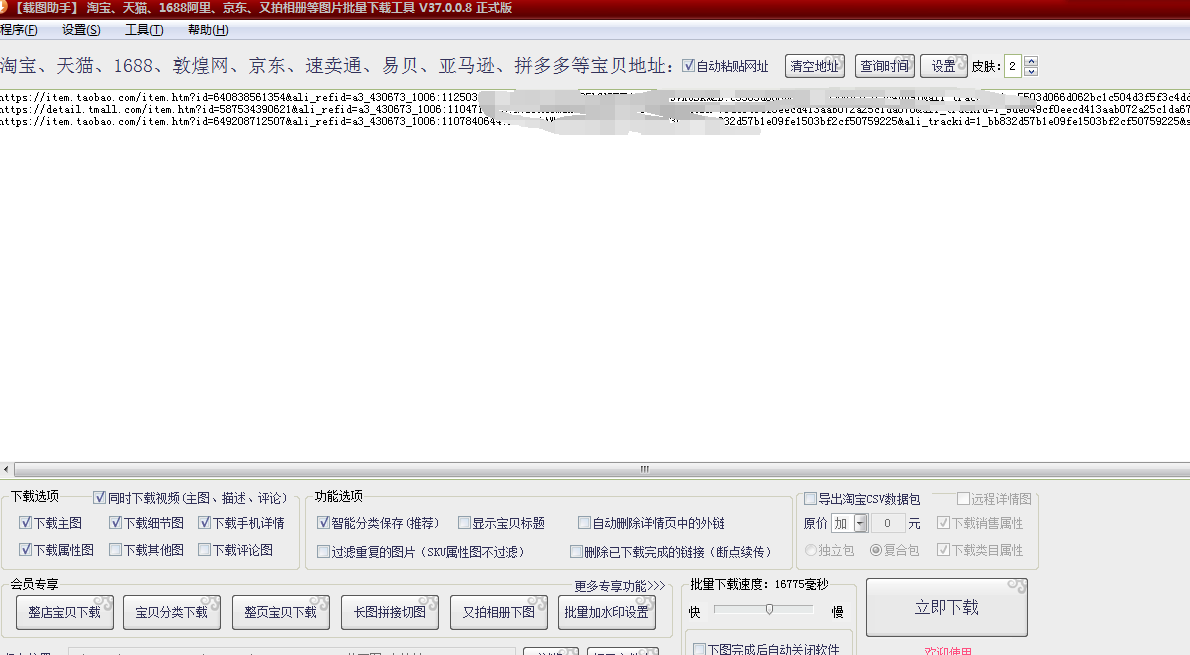Click the 清空地址 button

coord(815,66)
